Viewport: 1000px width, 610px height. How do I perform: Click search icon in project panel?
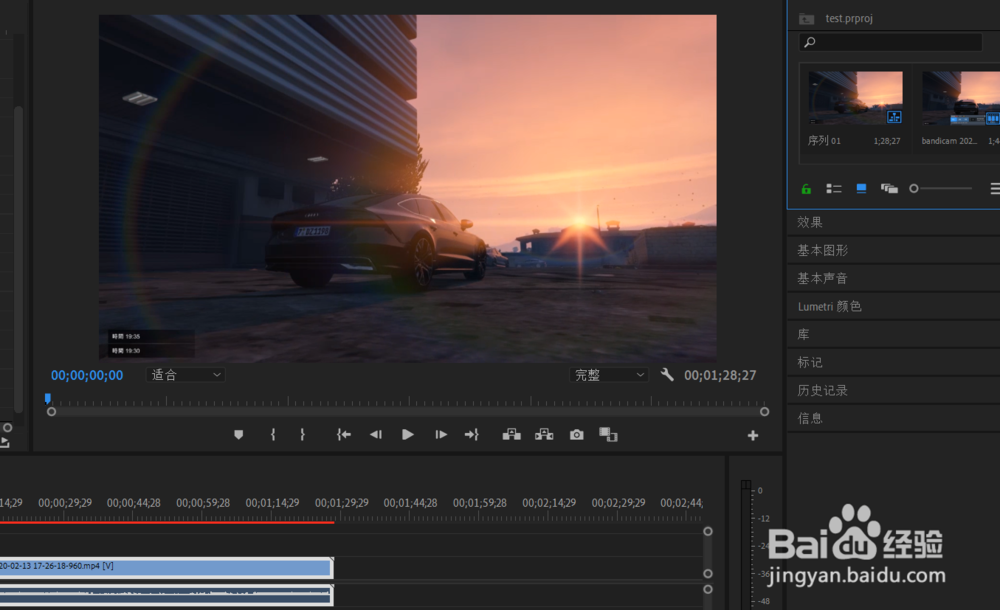click(810, 42)
